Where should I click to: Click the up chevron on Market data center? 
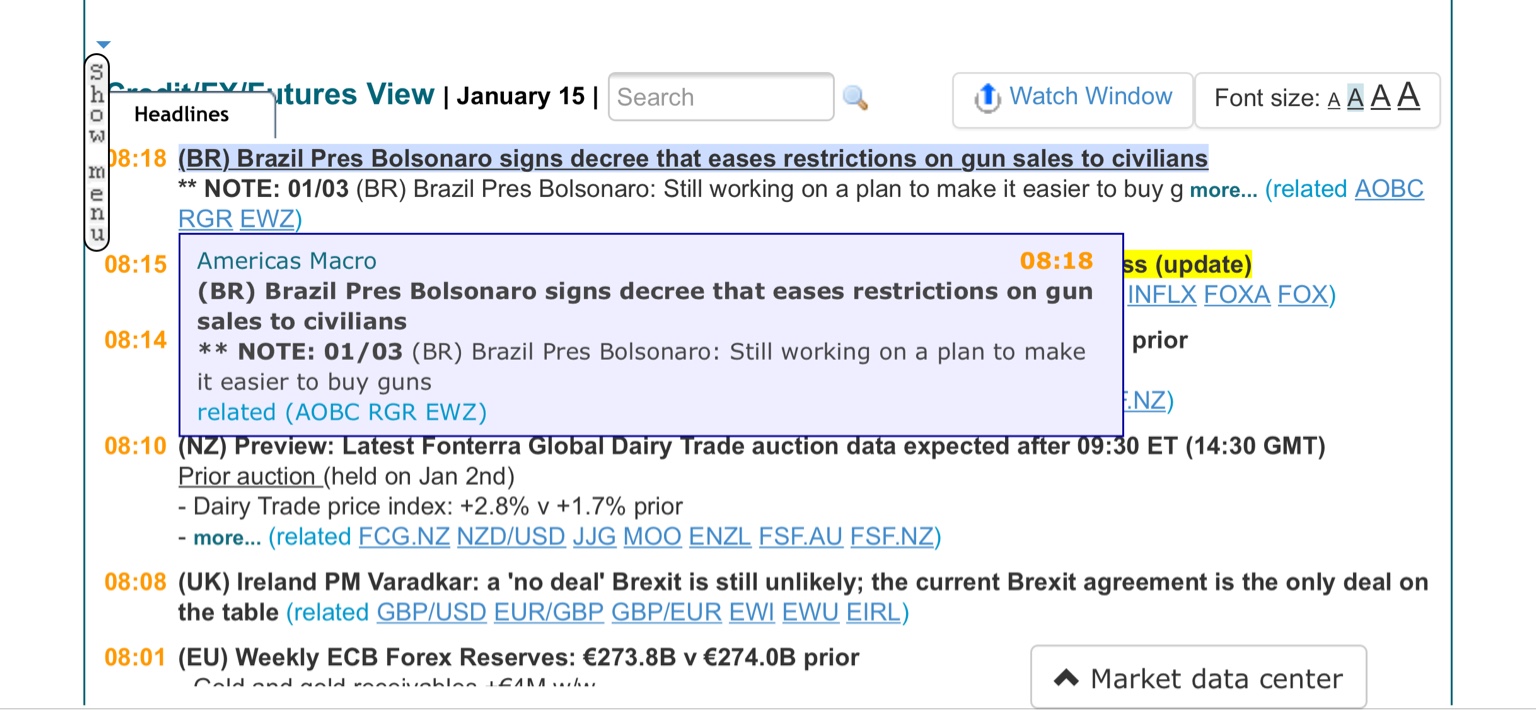pyautogui.click(x=1066, y=679)
